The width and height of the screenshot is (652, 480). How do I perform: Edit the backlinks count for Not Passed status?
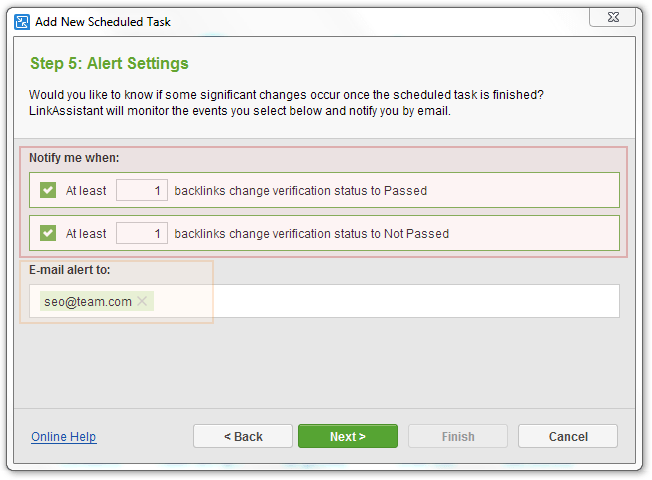142,233
